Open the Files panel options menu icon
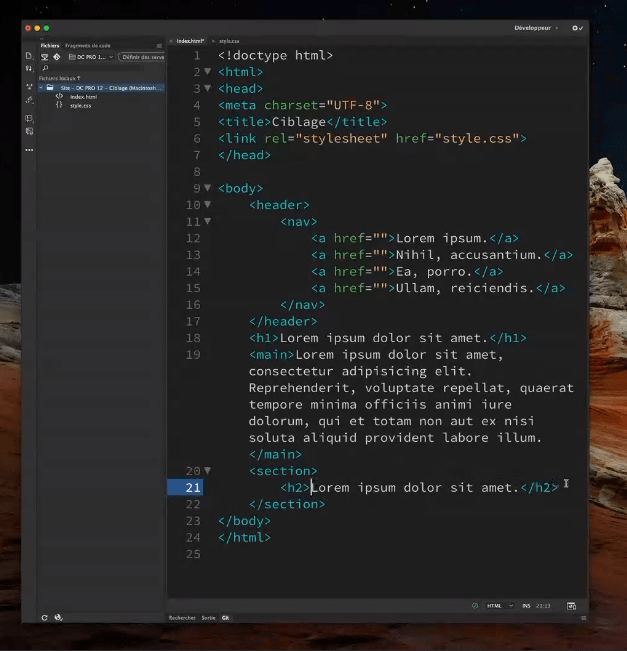 (159, 46)
